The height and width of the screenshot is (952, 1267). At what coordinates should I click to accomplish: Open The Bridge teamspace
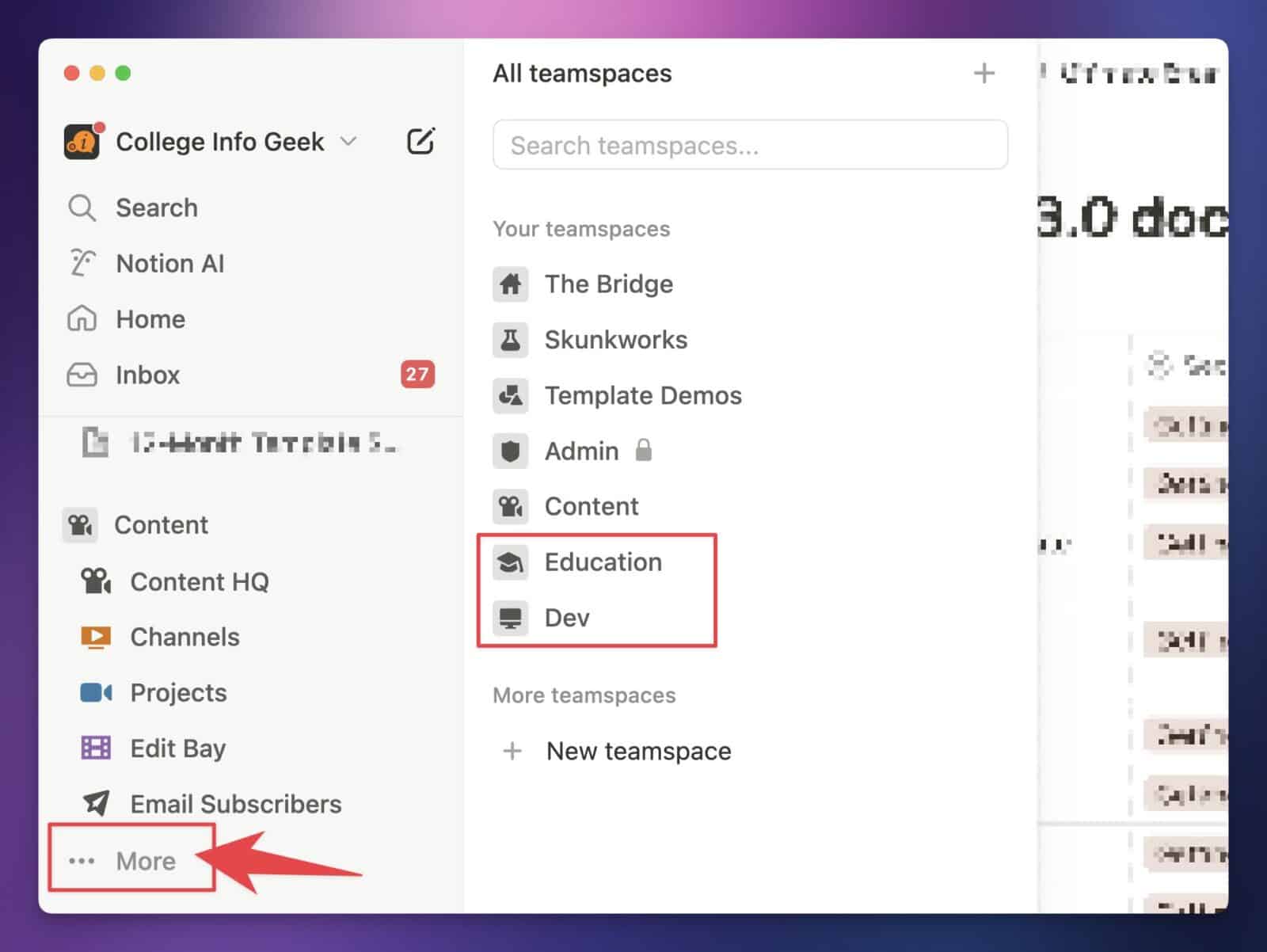coord(608,284)
